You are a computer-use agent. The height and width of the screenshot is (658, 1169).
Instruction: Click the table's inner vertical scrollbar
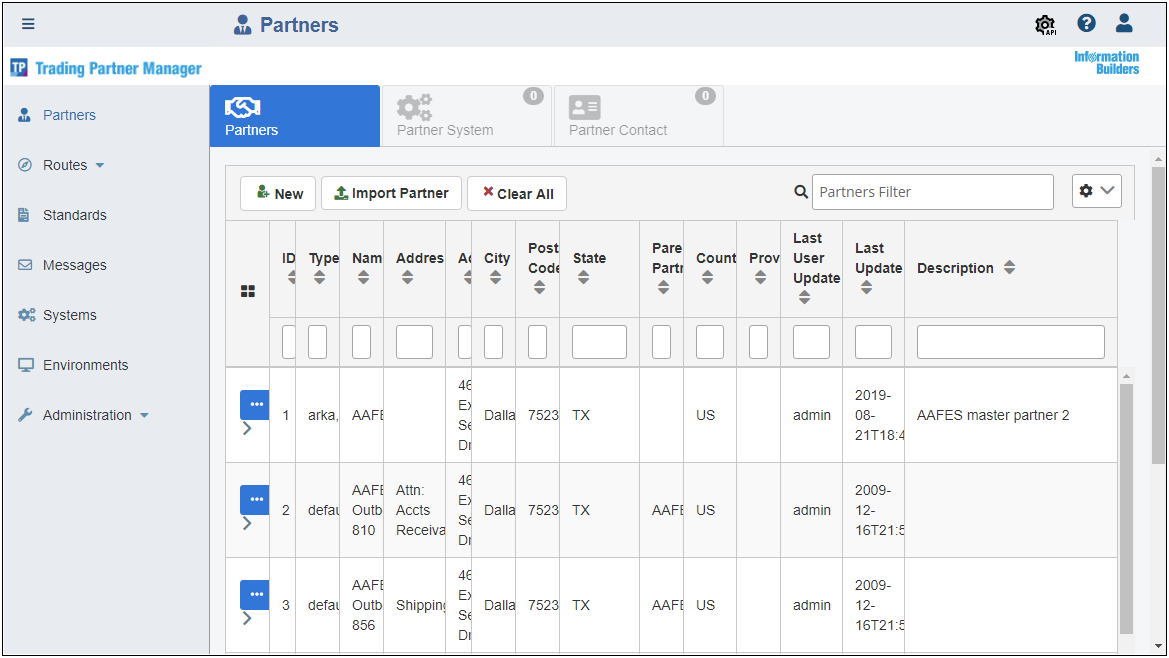1126,508
